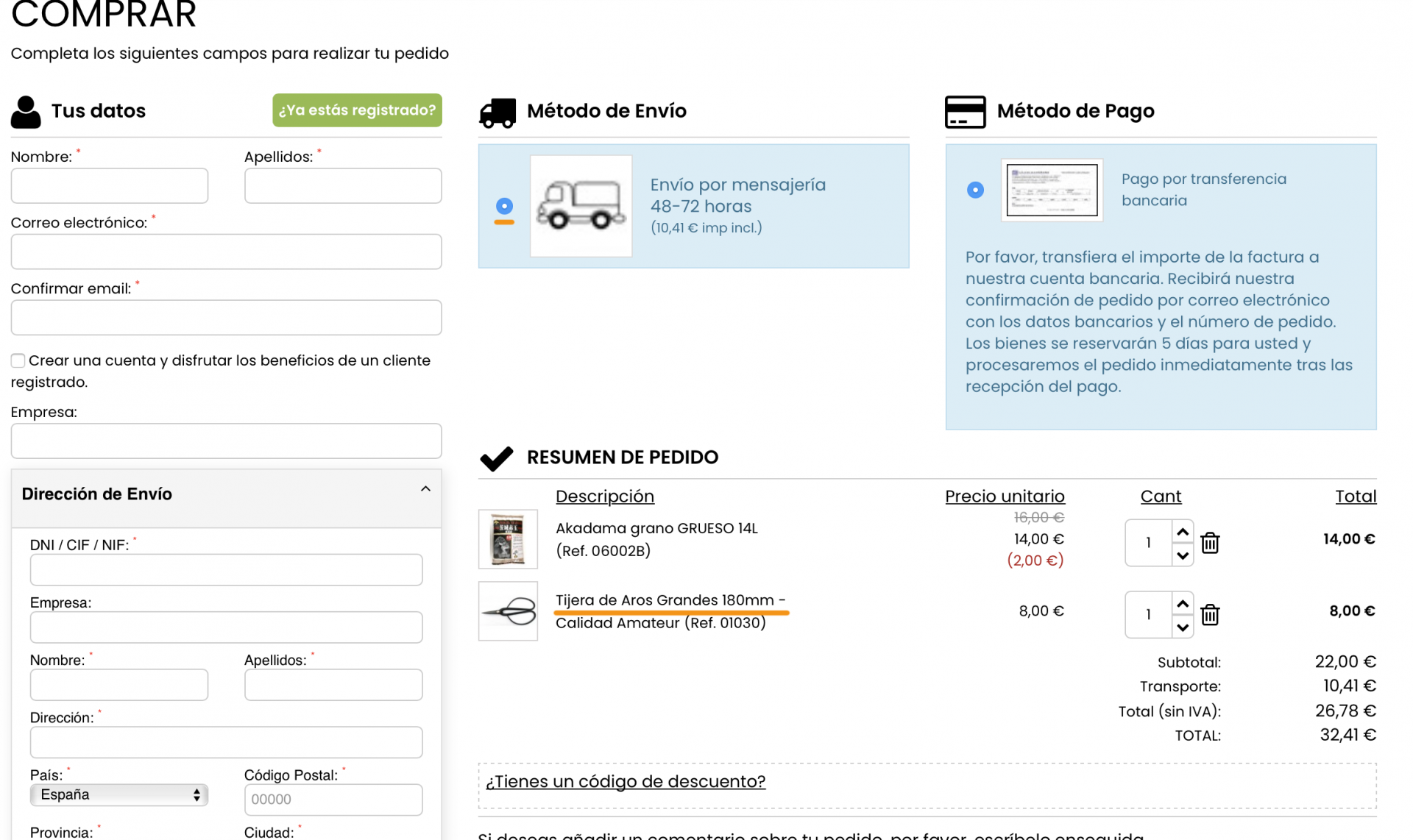This screenshot has height=840, width=1413.
Task: Open the Akadama product thumbnail
Action: click(x=508, y=539)
